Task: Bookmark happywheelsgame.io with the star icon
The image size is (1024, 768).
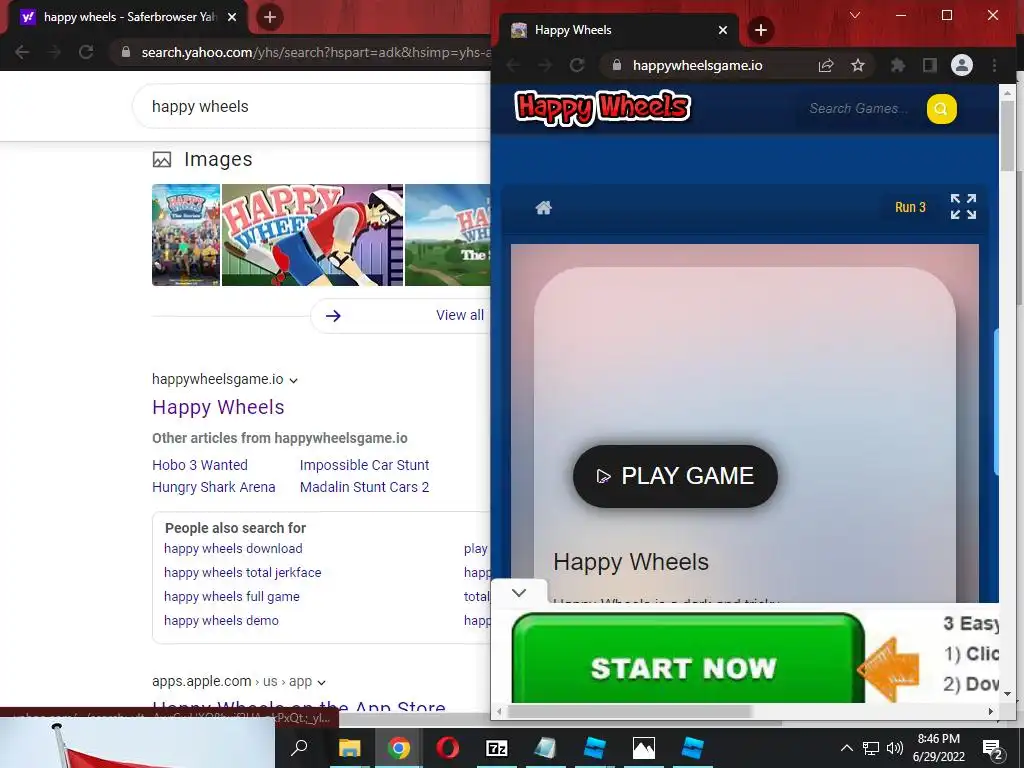Action: click(857, 65)
